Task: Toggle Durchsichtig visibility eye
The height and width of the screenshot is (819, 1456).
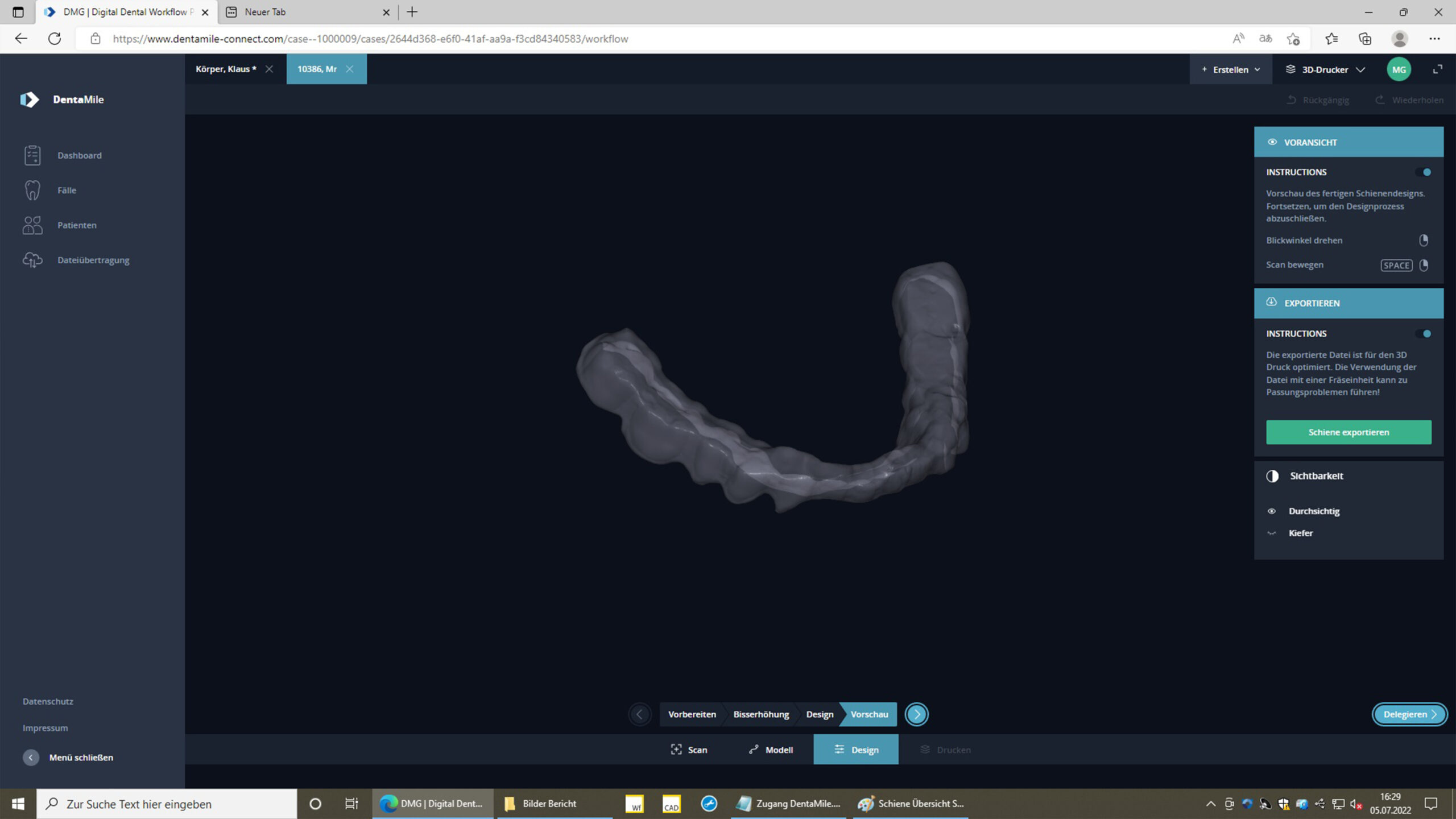Action: coord(1272,511)
